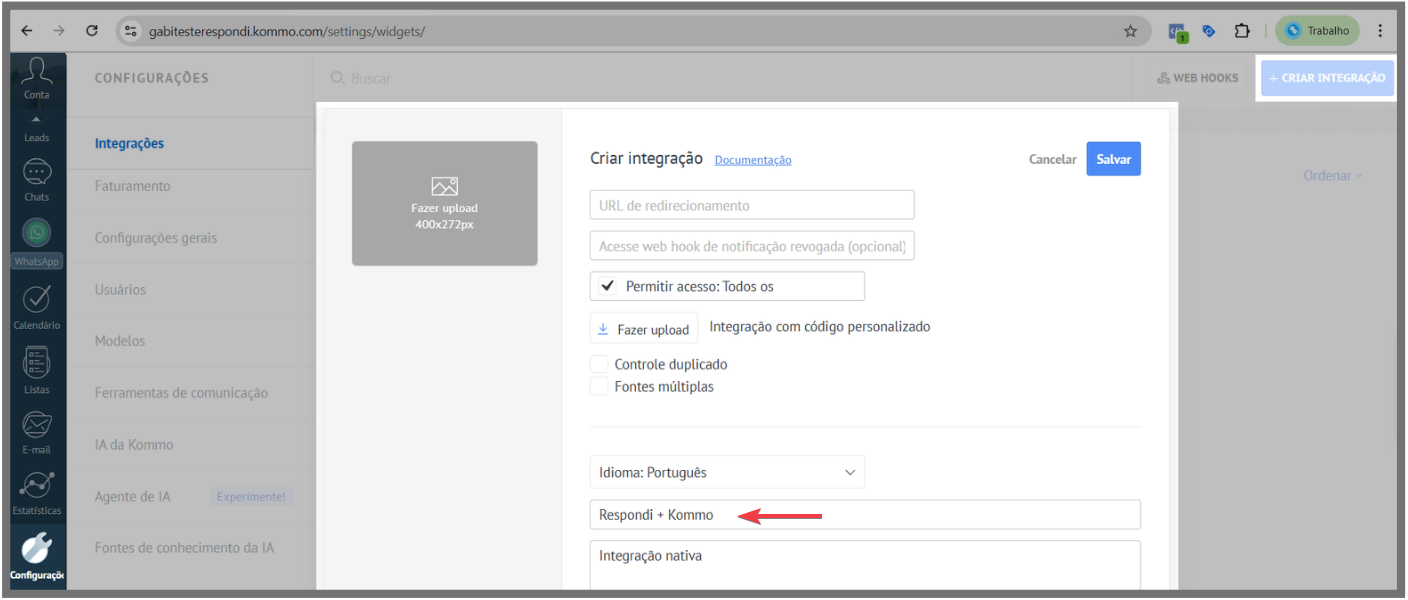Image resolution: width=1408 pixels, height=600 pixels.
Task: Click the Integração nativa description field
Action: tap(865, 565)
